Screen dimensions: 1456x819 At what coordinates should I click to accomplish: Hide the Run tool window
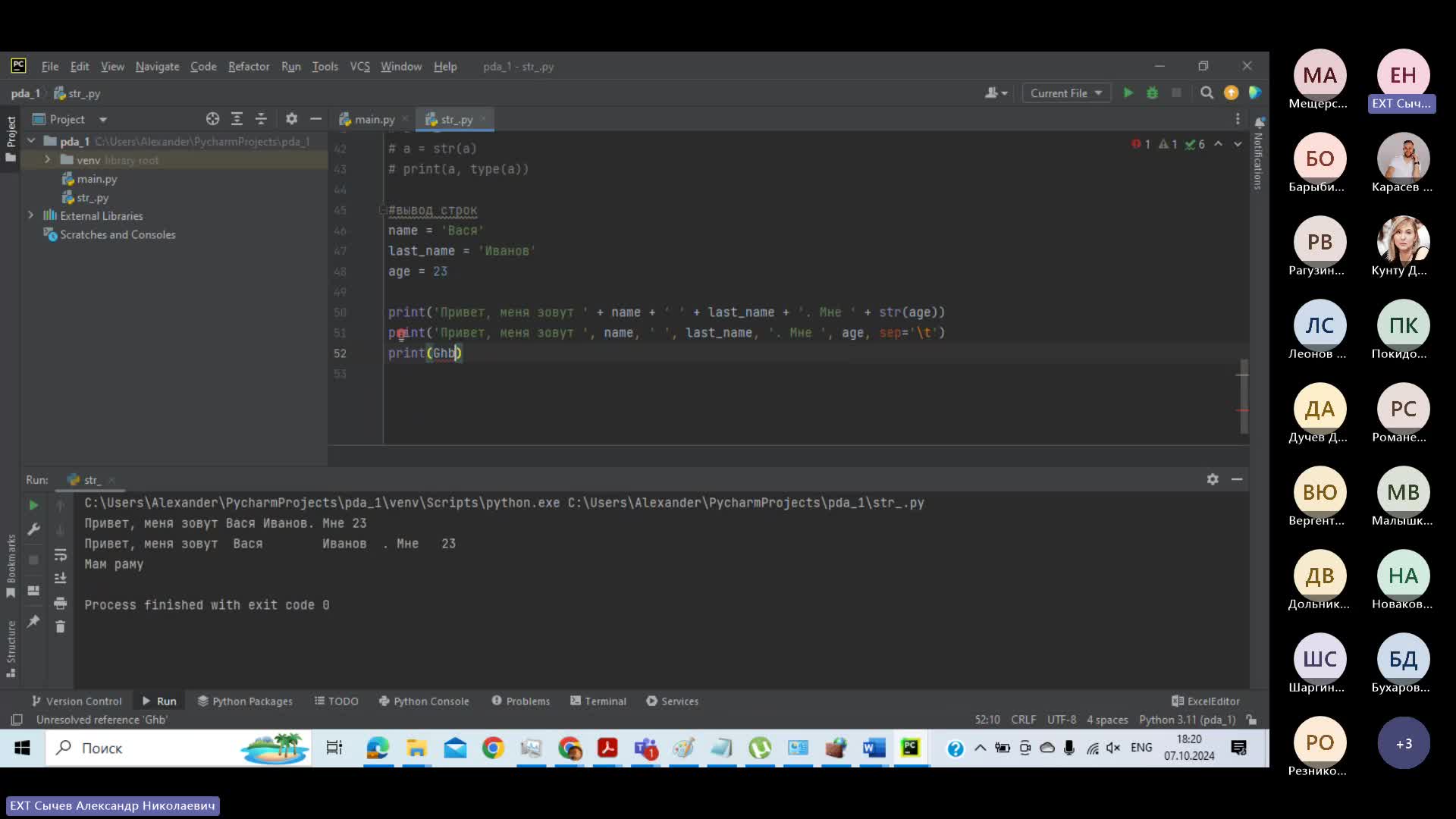click(1237, 479)
